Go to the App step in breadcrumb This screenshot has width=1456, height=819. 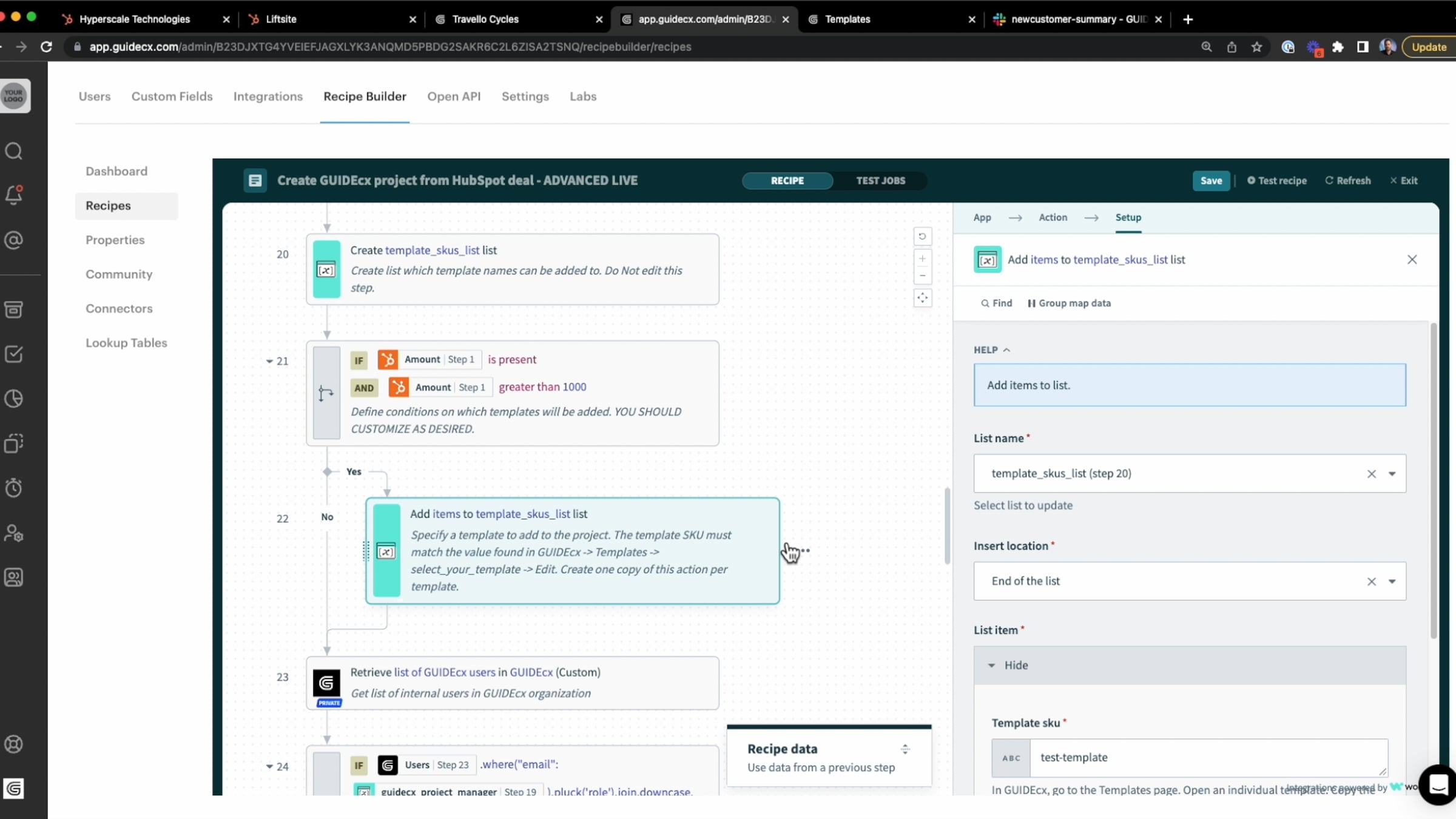(x=982, y=217)
